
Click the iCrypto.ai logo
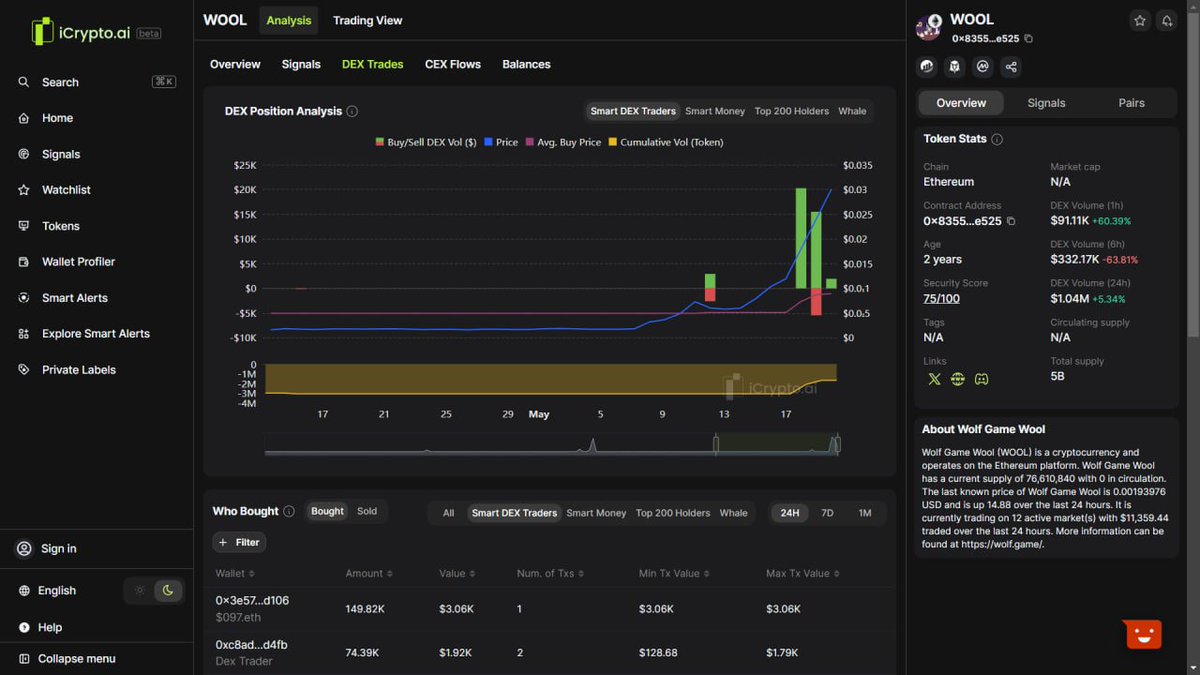[96, 32]
